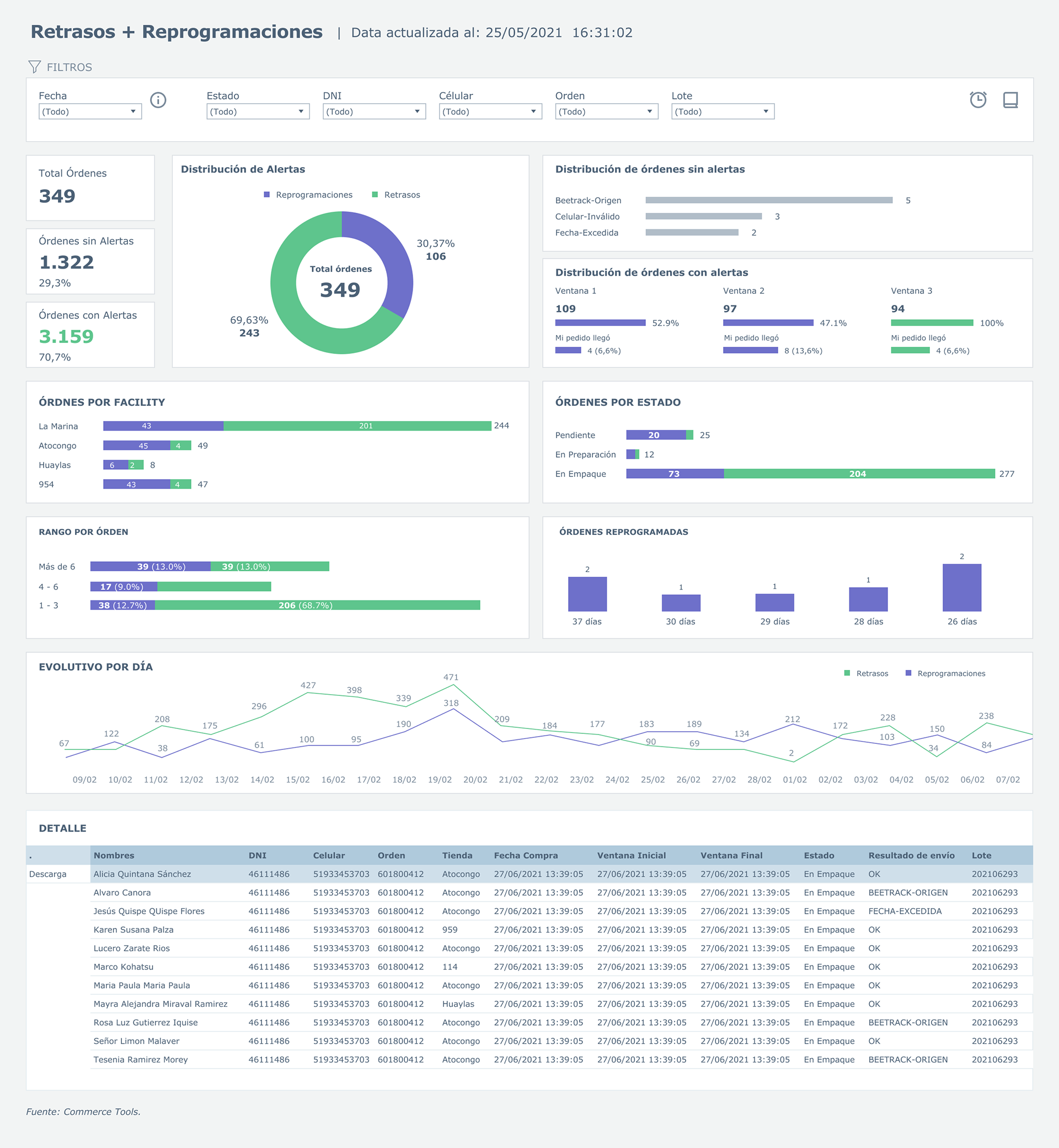Expand the Estado filter dropdown
Viewport: 1059px width, 1148px height.
[x=258, y=112]
